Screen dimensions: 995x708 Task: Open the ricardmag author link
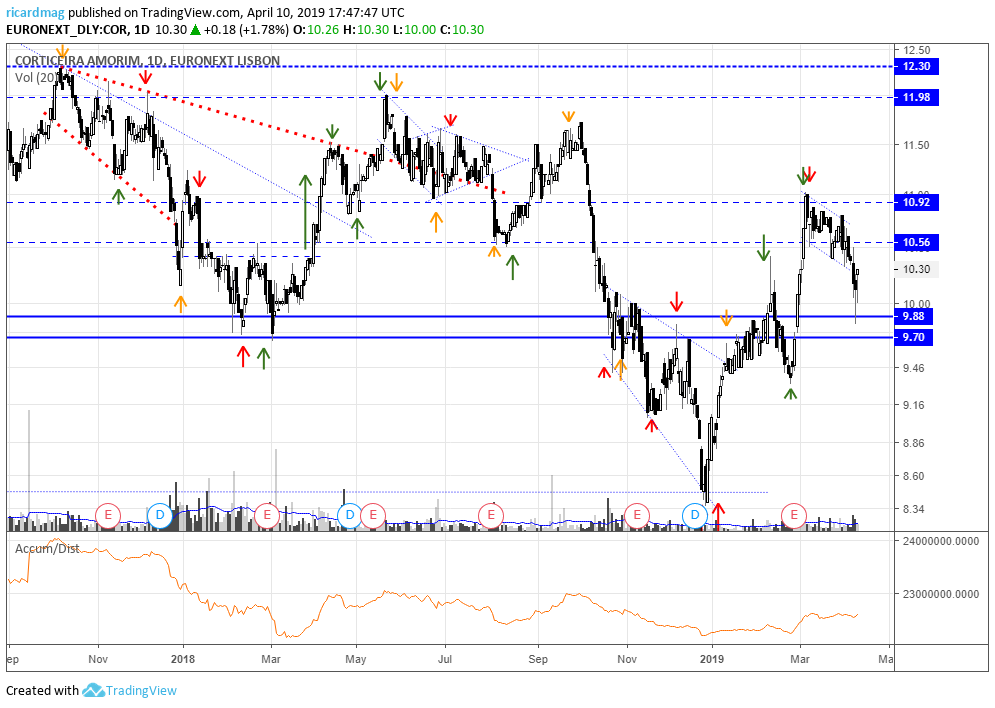(35, 12)
